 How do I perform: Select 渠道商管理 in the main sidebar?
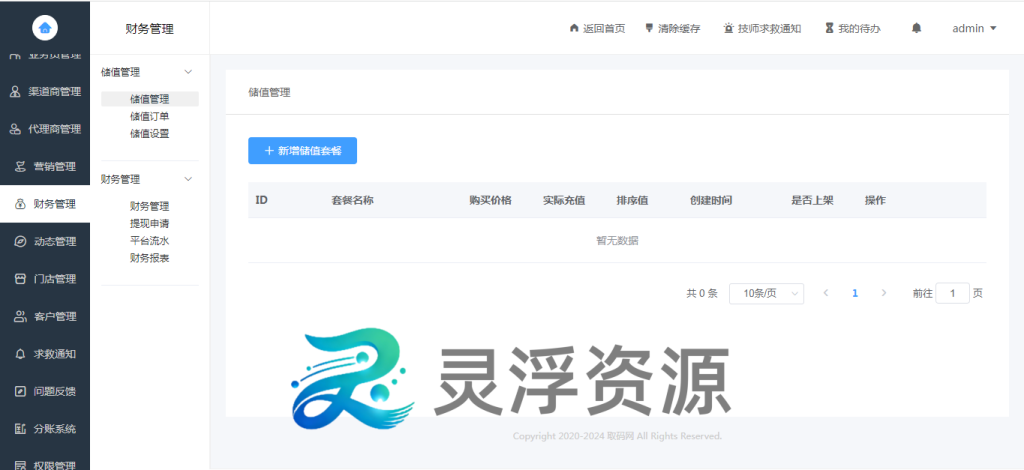pos(45,92)
